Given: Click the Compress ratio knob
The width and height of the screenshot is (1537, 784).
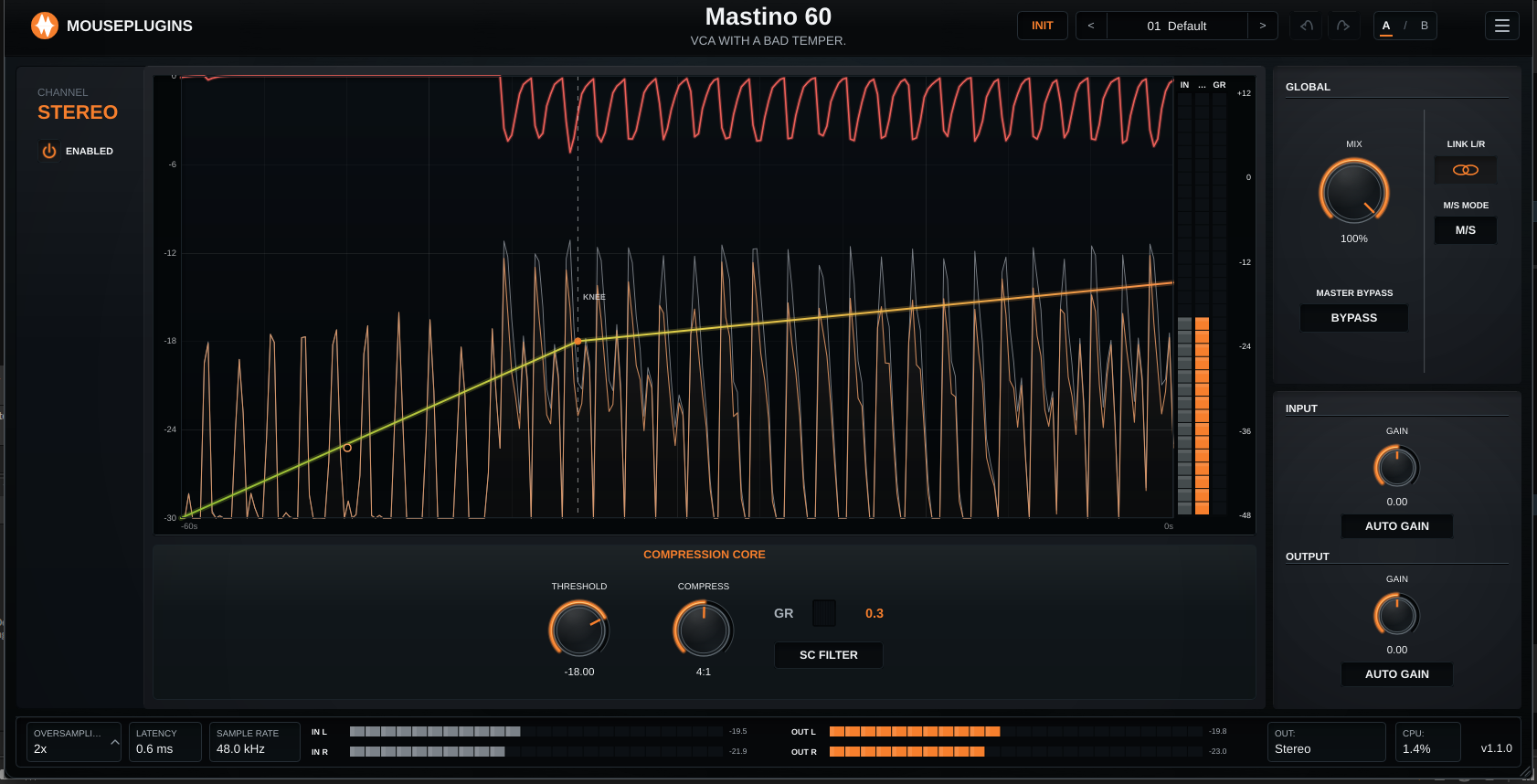Looking at the screenshot, I should pos(704,630).
